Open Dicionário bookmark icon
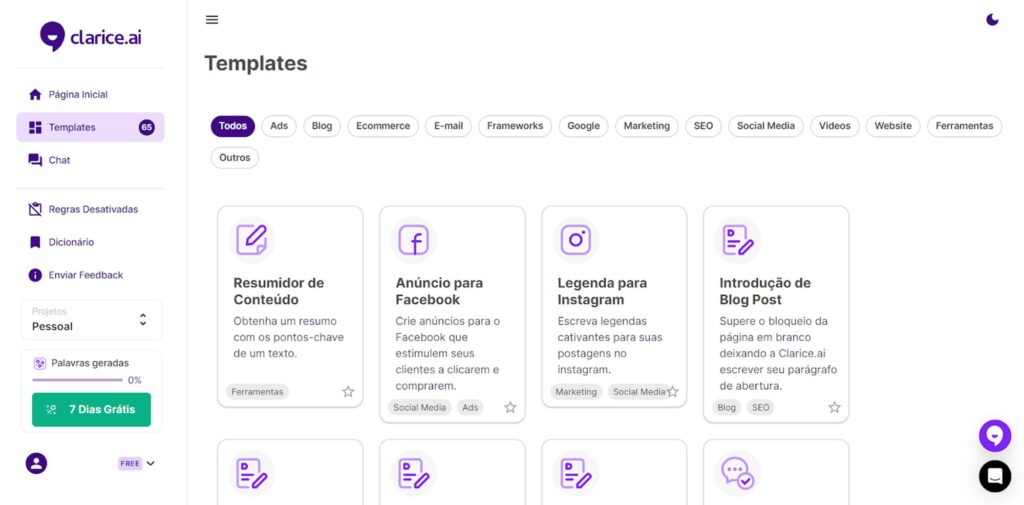The height and width of the screenshot is (505, 1024). (x=36, y=242)
